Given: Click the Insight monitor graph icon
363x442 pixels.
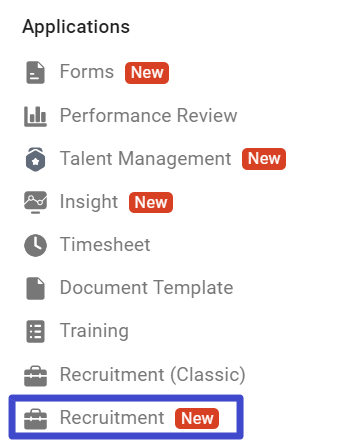Looking at the screenshot, I should [35, 202].
